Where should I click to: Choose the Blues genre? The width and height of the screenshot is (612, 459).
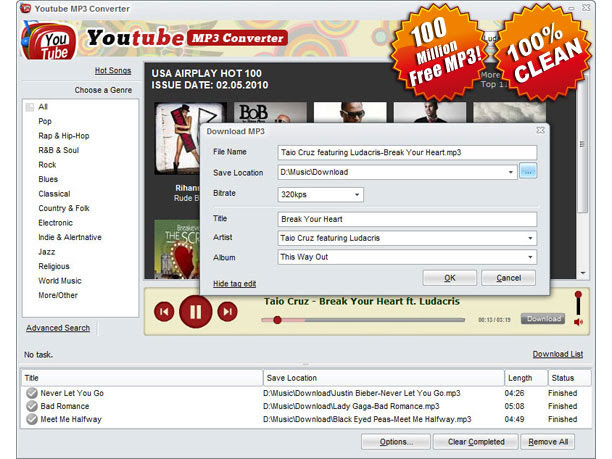tap(48, 179)
